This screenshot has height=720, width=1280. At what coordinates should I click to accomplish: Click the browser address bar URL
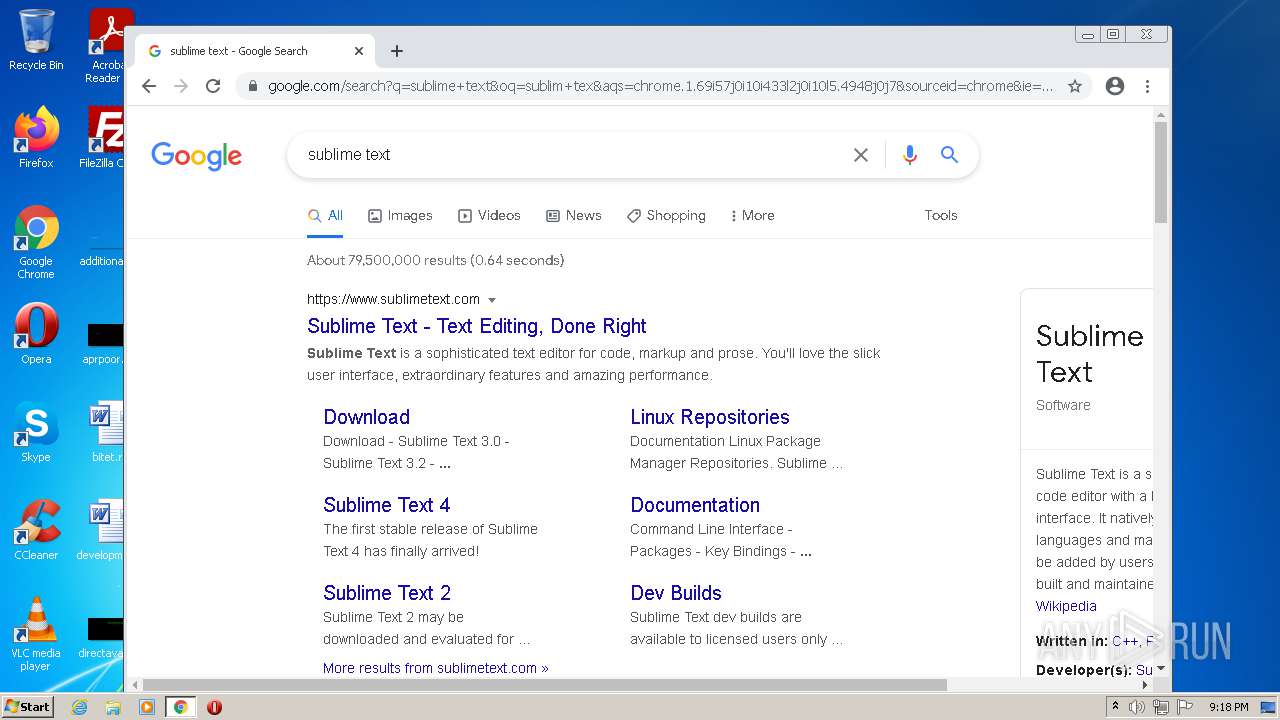click(x=660, y=86)
